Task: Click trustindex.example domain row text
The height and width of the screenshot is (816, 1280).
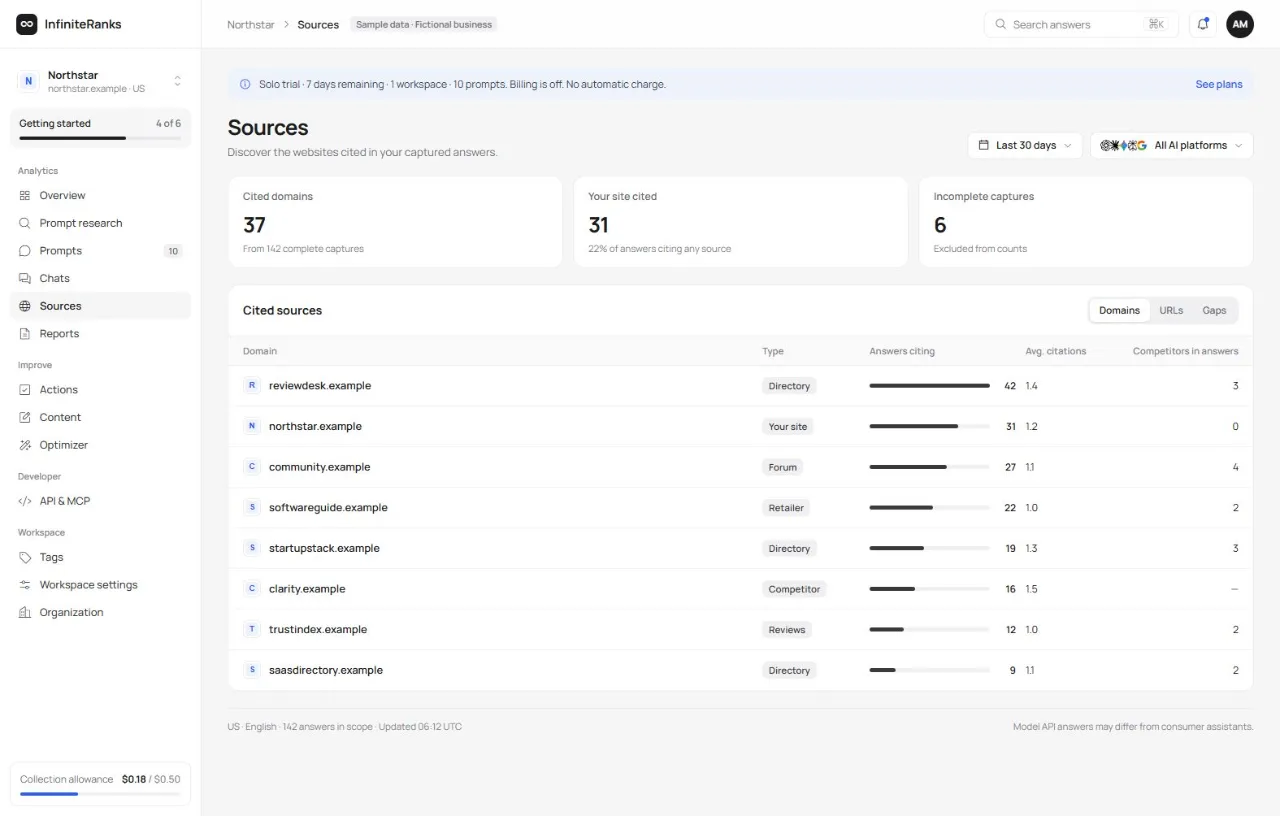Action: coord(318,630)
